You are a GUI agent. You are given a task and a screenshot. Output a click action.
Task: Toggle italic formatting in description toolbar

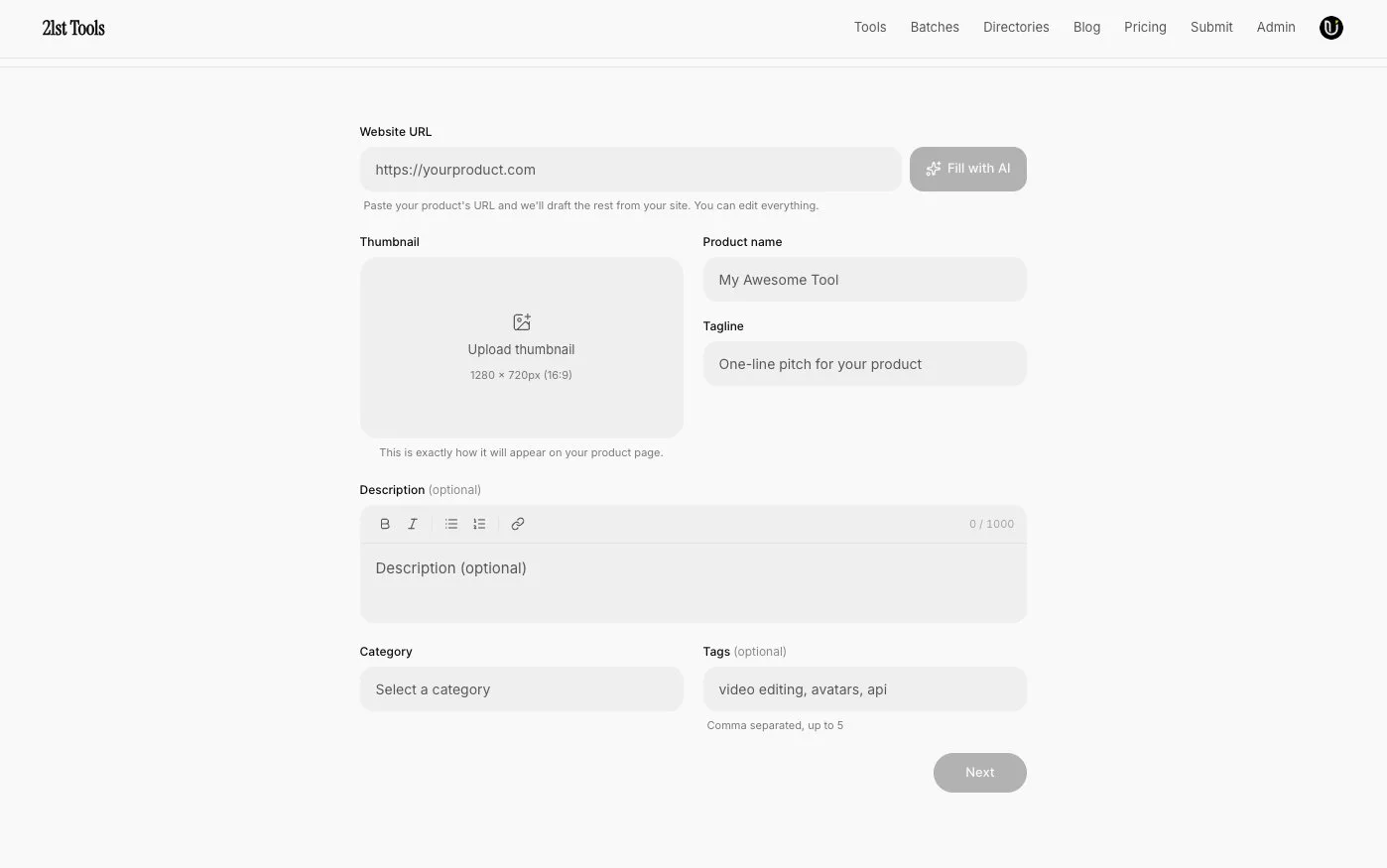[413, 524]
